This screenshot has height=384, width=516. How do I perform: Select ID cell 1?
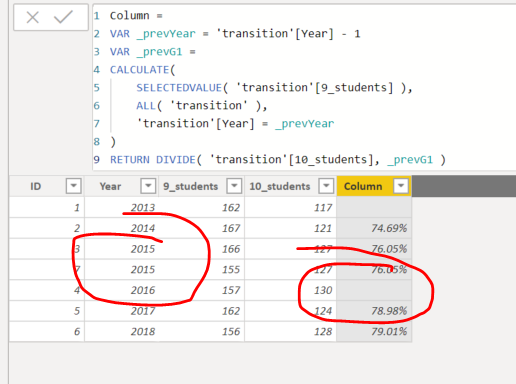(47, 207)
